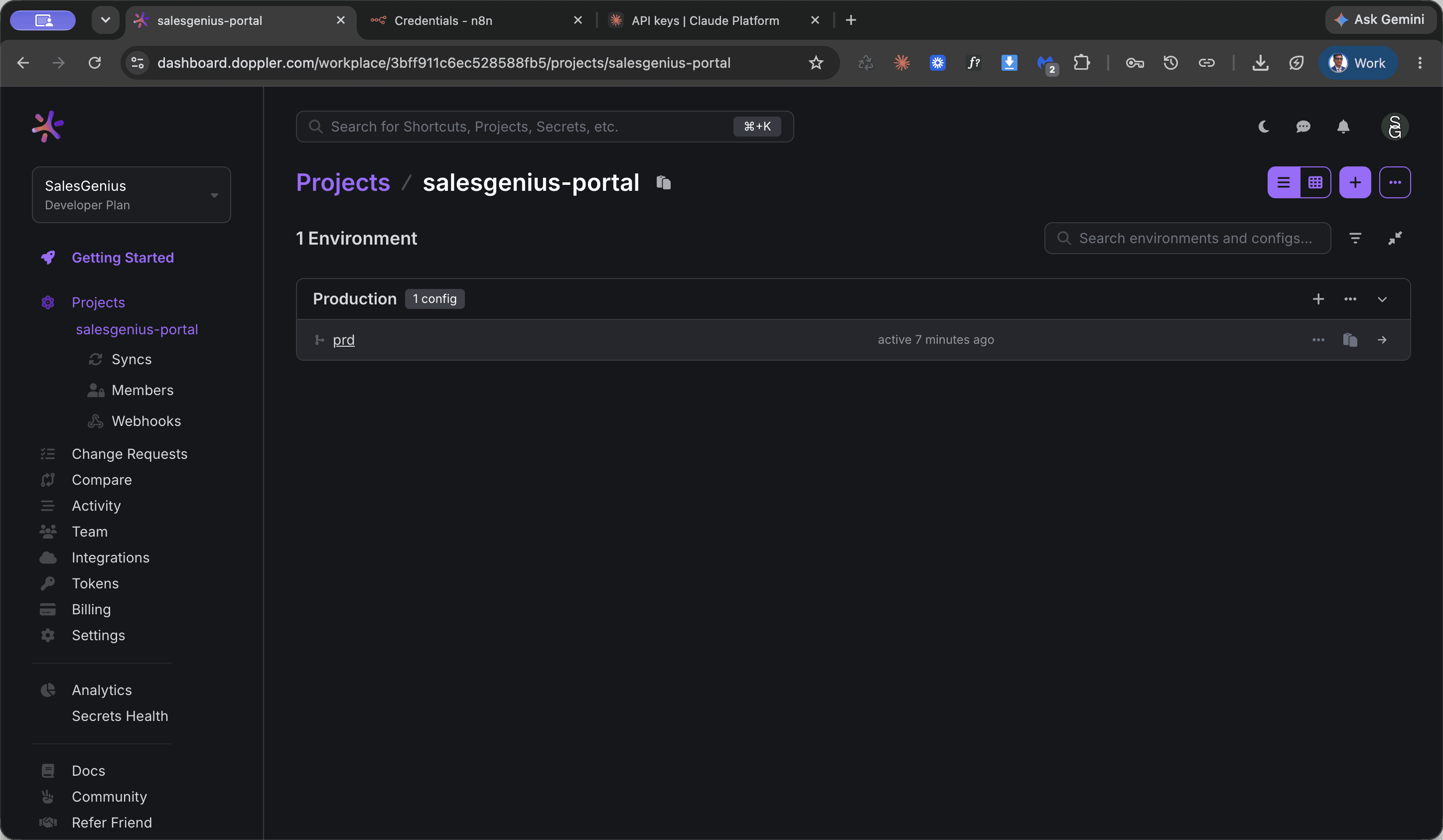1443x840 pixels.
Task: Open the Integrations page
Action: pyautogui.click(x=111, y=558)
